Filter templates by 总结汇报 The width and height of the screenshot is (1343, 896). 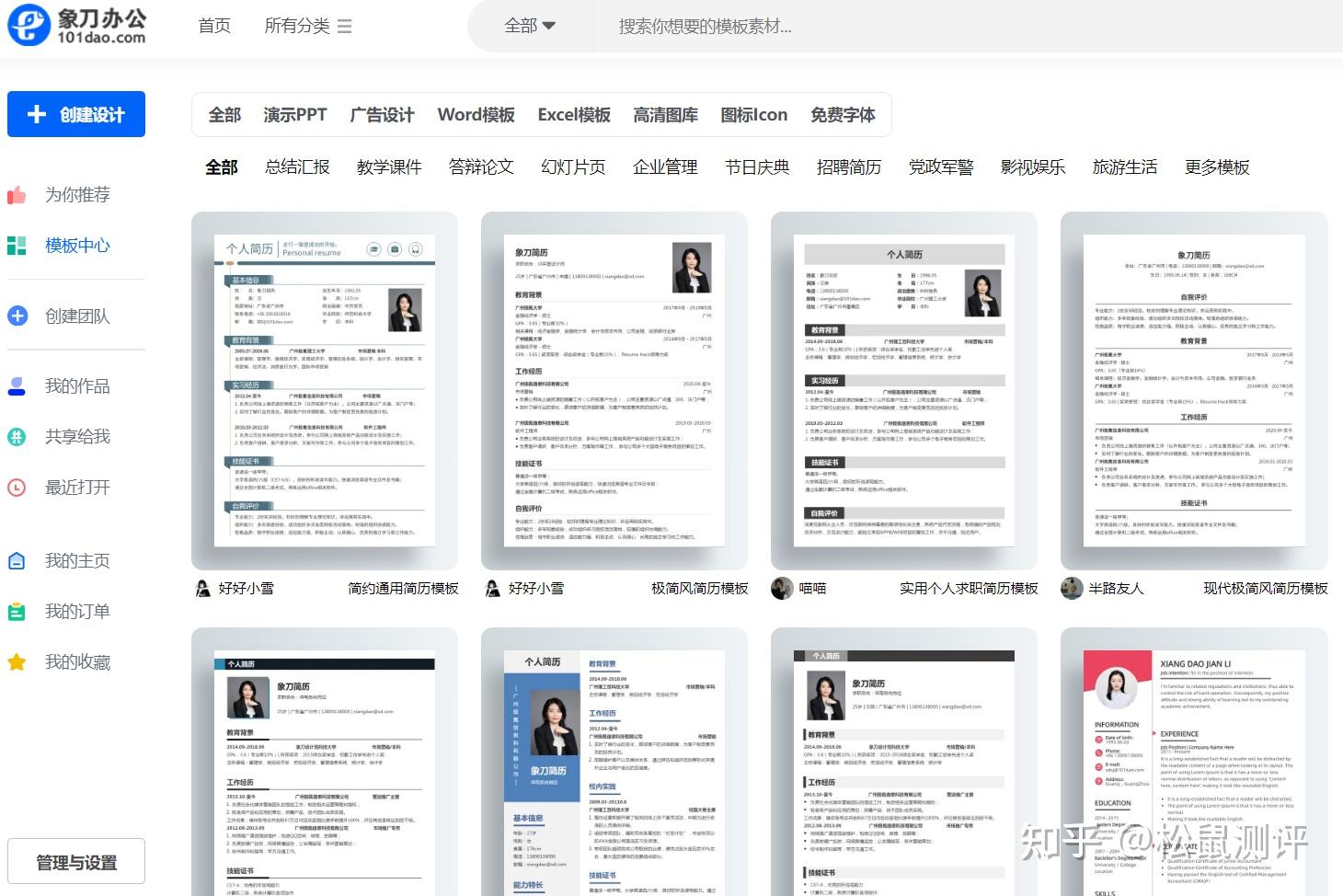297,167
